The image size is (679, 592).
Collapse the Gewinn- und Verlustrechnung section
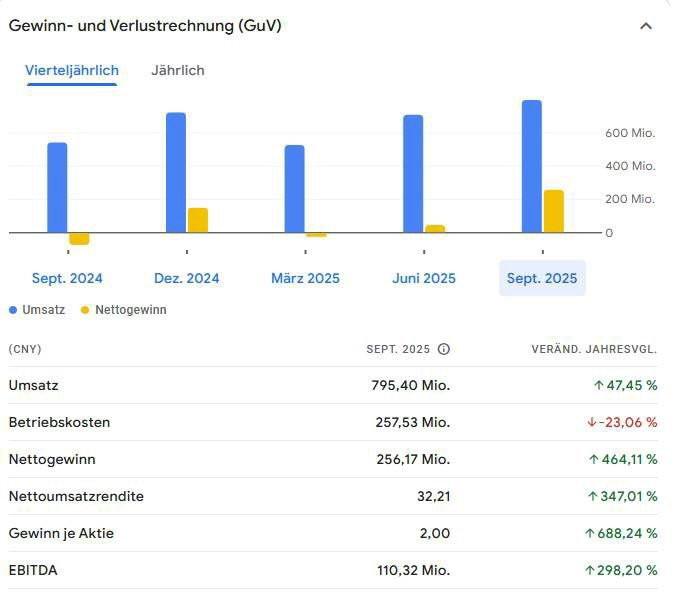(x=646, y=26)
